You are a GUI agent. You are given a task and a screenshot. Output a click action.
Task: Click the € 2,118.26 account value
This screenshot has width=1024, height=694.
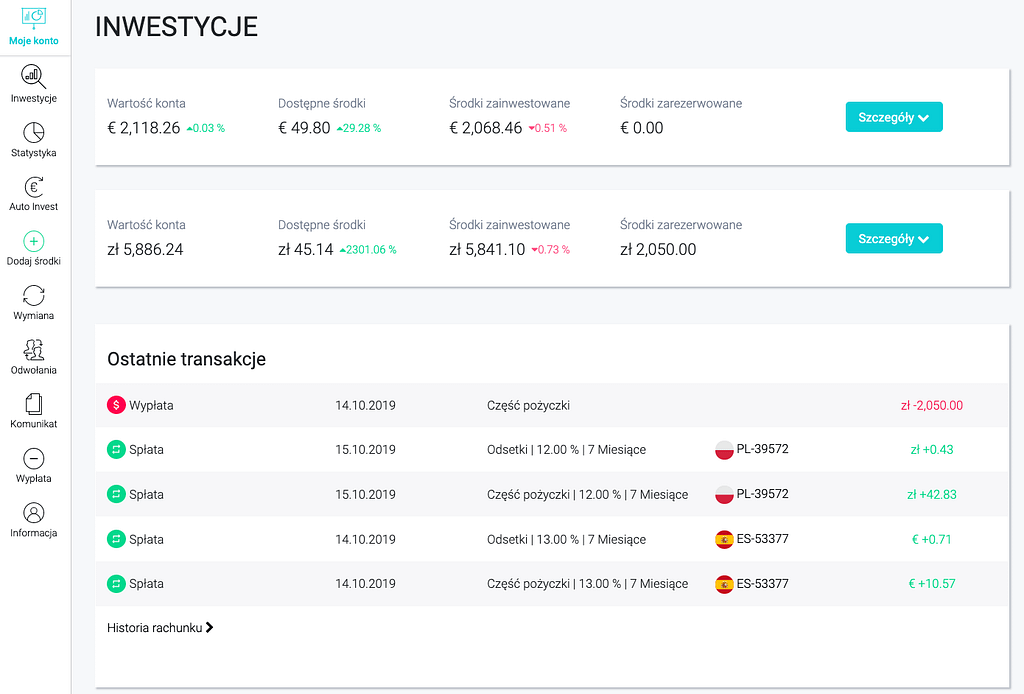pyautogui.click(x=144, y=128)
